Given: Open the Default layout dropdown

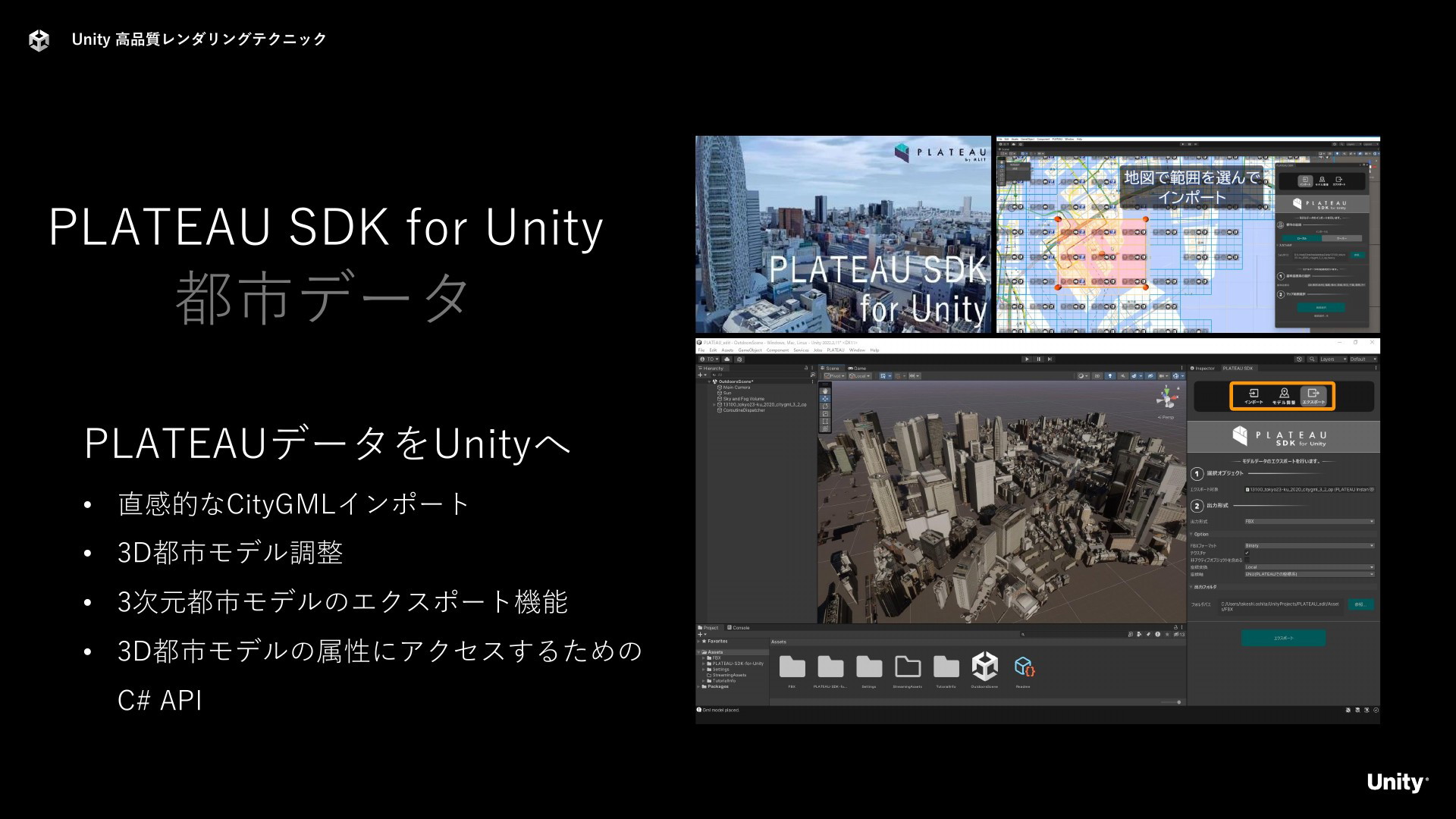Looking at the screenshot, I should [x=1363, y=359].
